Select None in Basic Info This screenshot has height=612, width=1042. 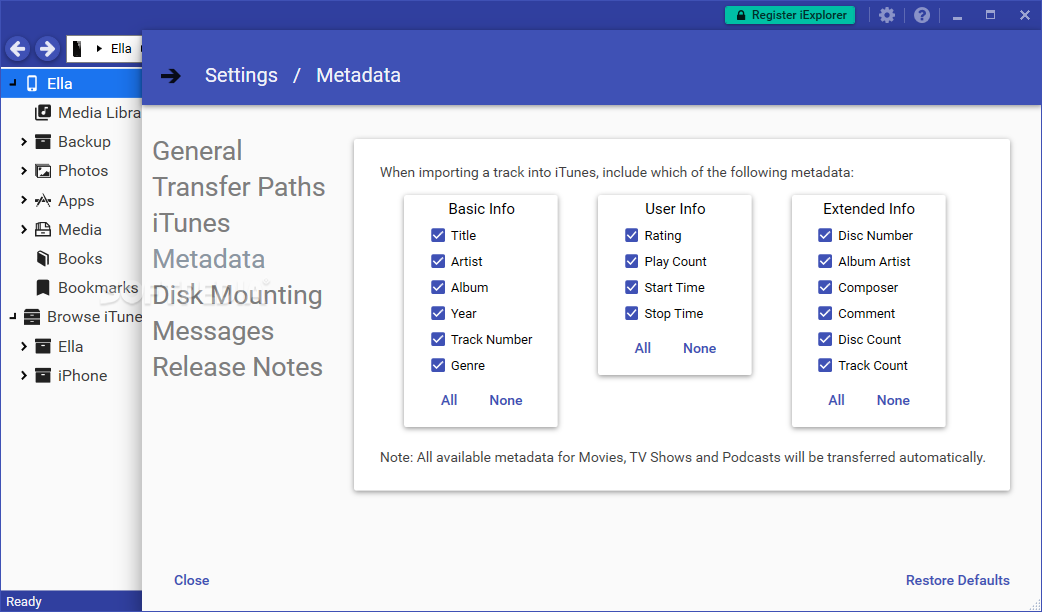pos(506,400)
